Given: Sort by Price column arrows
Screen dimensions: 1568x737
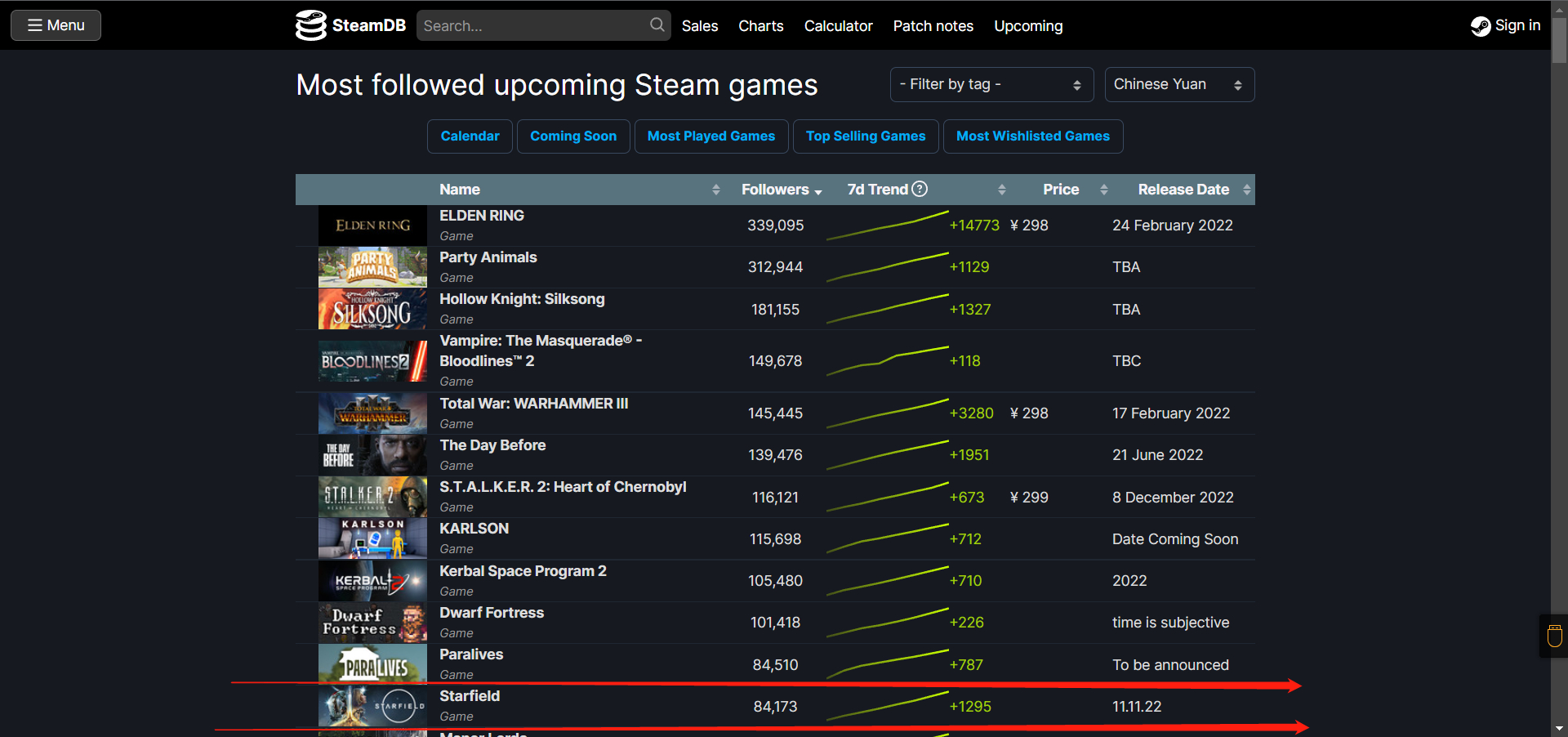Looking at the screenshot, I should [1104, 190].
